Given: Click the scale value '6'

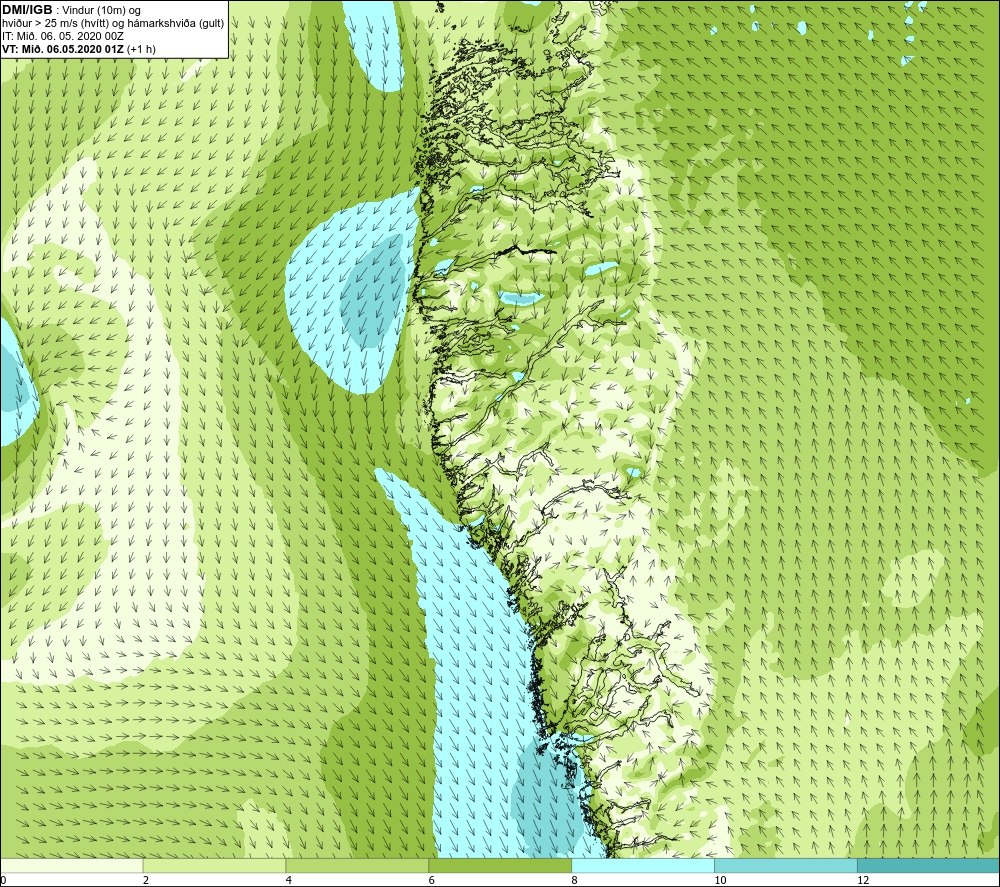Looking at the screenshot, I should click(432, 881).
